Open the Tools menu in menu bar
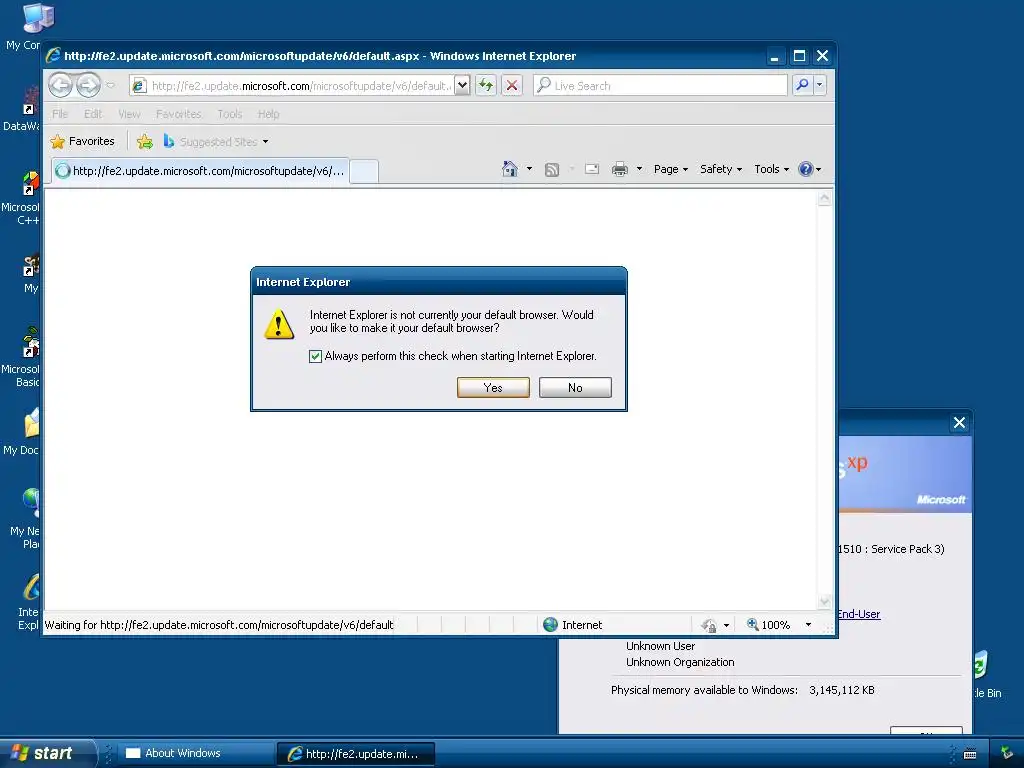Viewport: 1024px width, 768px height. (230, 114)
